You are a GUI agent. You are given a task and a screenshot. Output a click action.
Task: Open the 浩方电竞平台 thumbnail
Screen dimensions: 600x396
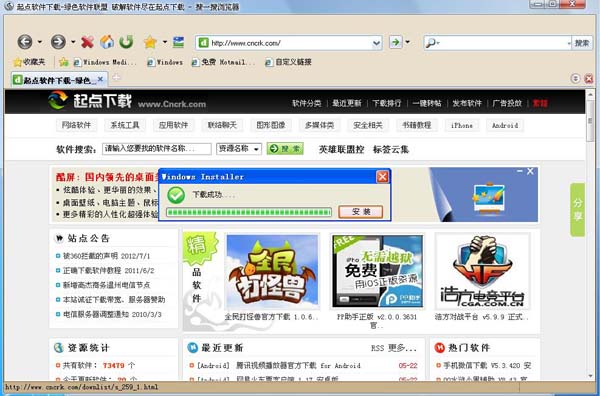tap(483, 272)
